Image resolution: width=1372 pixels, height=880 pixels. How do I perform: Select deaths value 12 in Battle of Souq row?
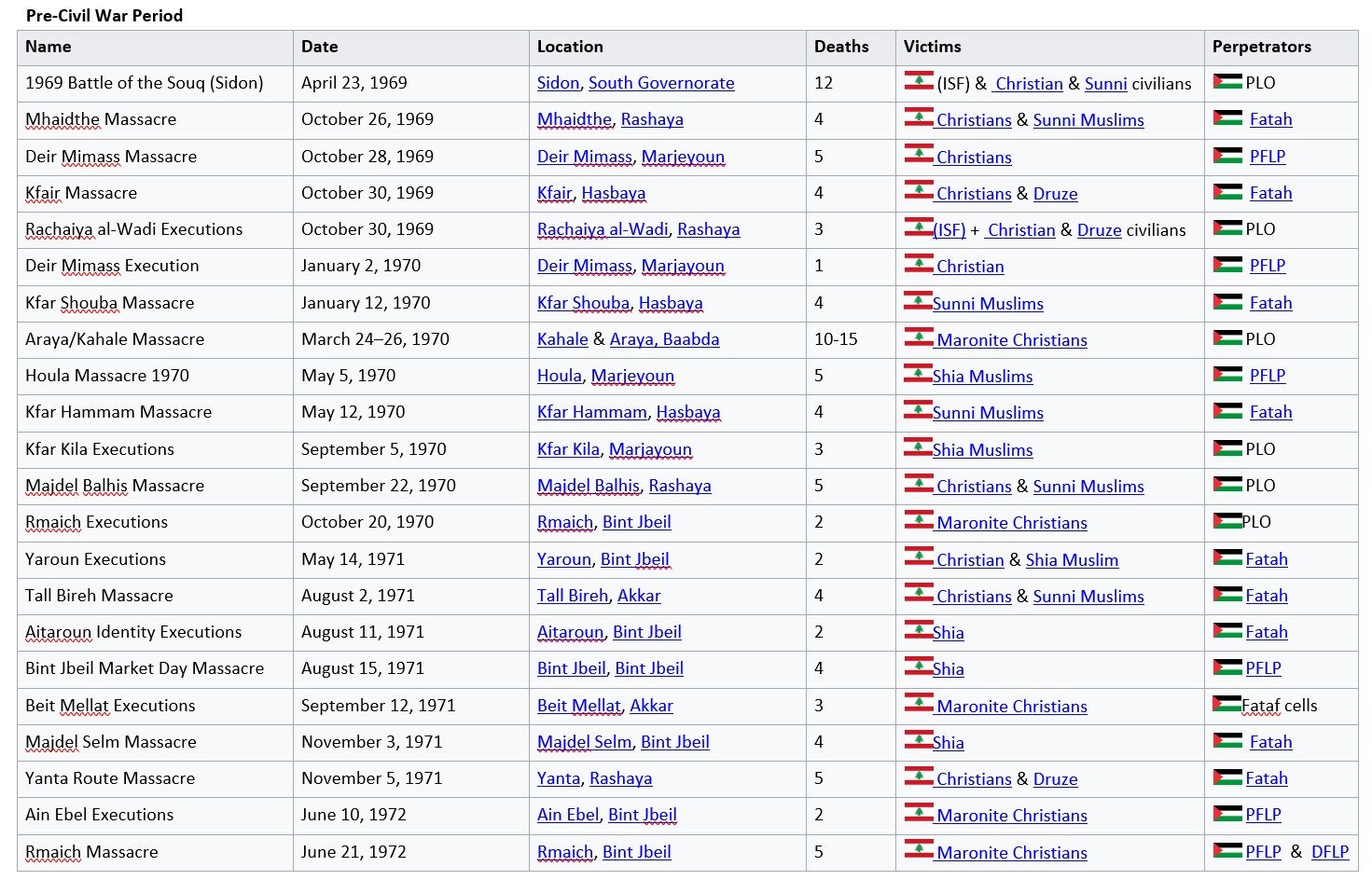(824, 83)
